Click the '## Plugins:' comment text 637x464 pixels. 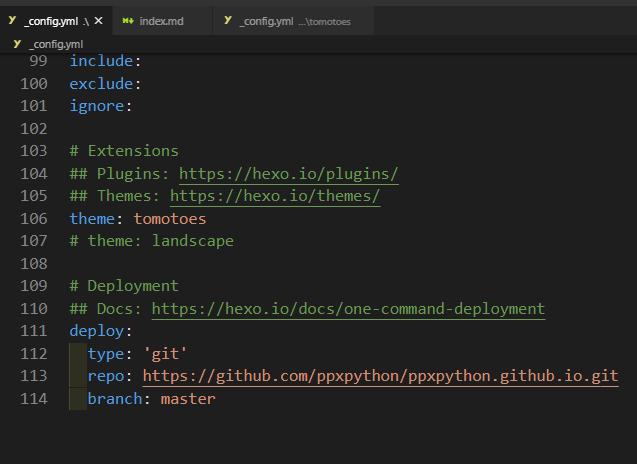coord(119,174)
